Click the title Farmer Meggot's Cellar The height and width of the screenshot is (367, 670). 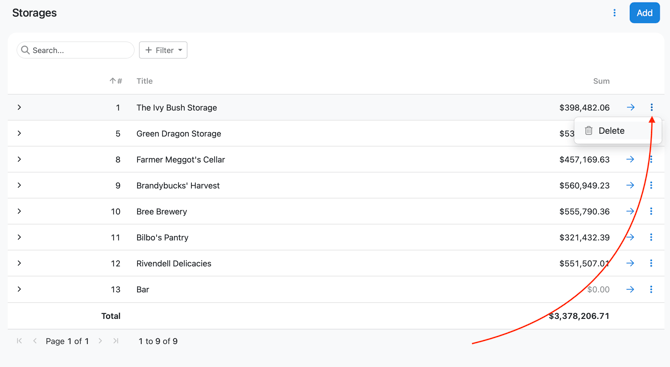pyautogui.click(x=180, y=160)
